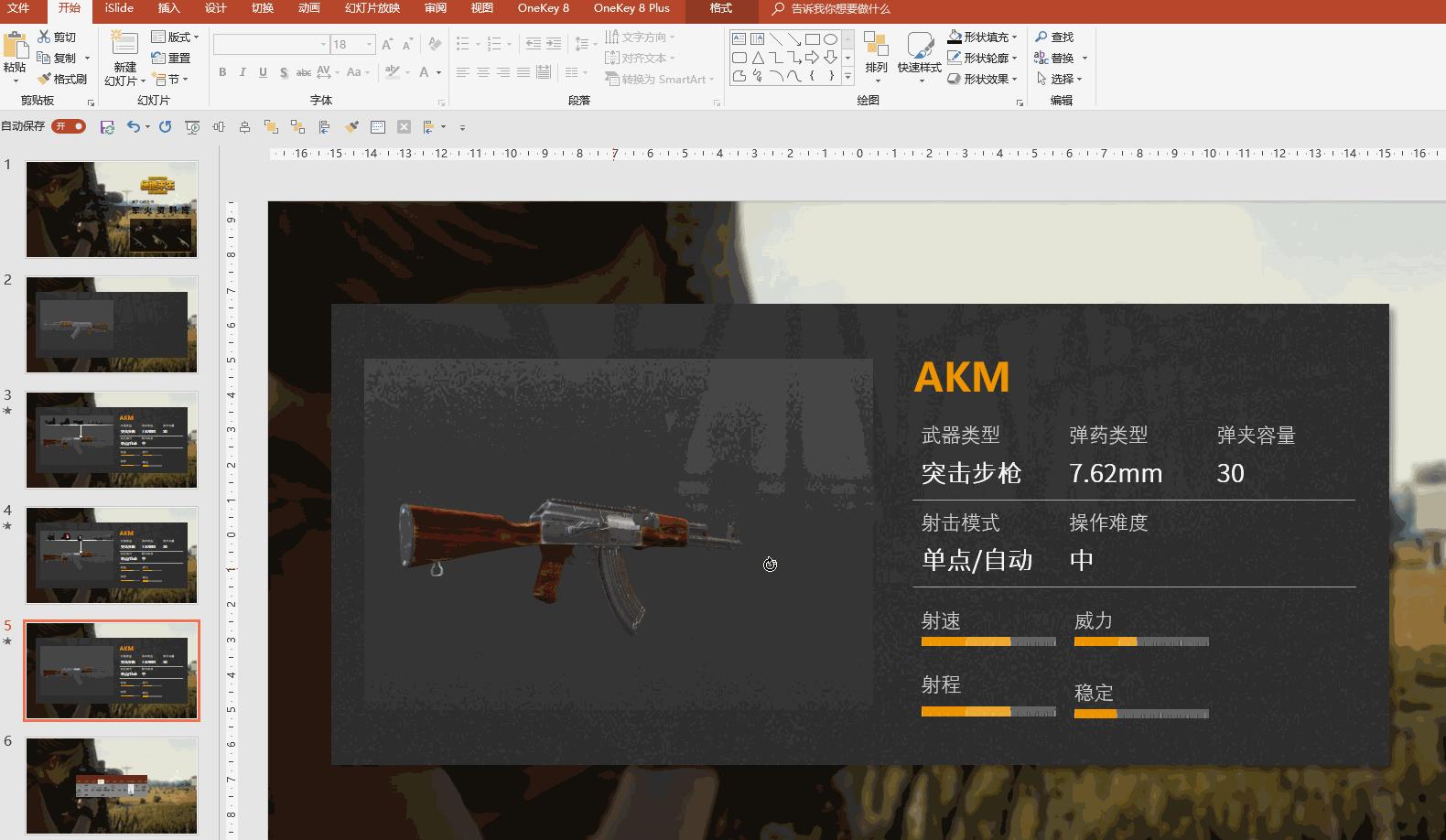
Task: Click the Reset (重置) slide button
Action: pyautogui.click(x=171, y=58)
